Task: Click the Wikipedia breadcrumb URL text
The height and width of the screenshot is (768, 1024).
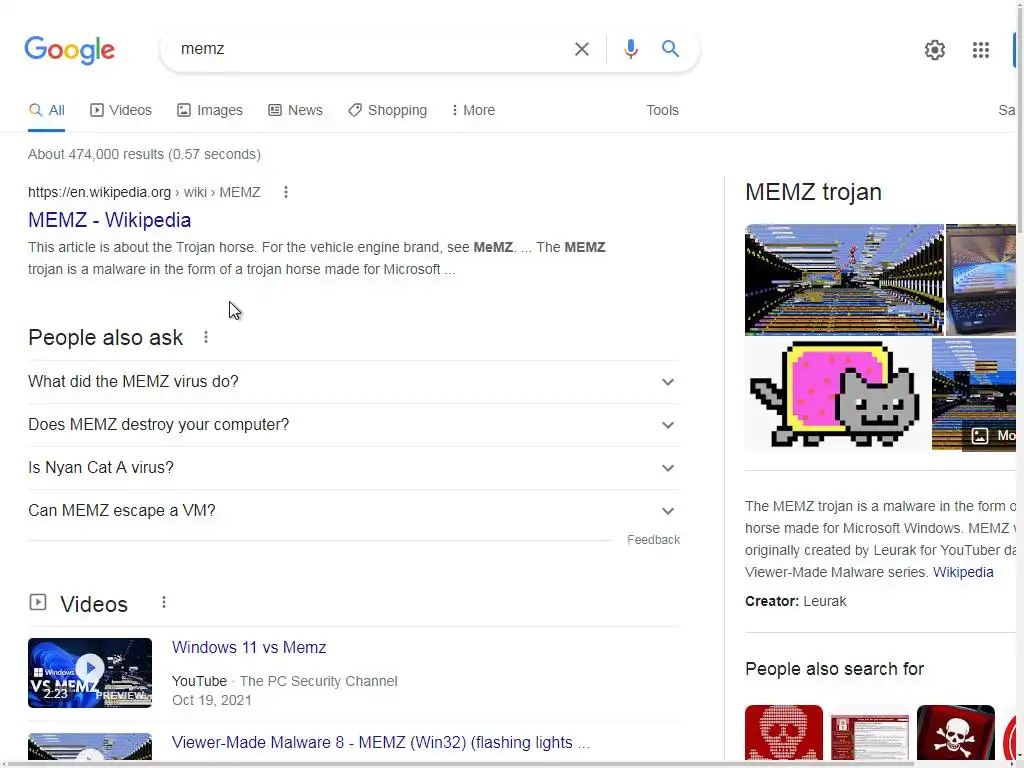Action: (144, 192)
